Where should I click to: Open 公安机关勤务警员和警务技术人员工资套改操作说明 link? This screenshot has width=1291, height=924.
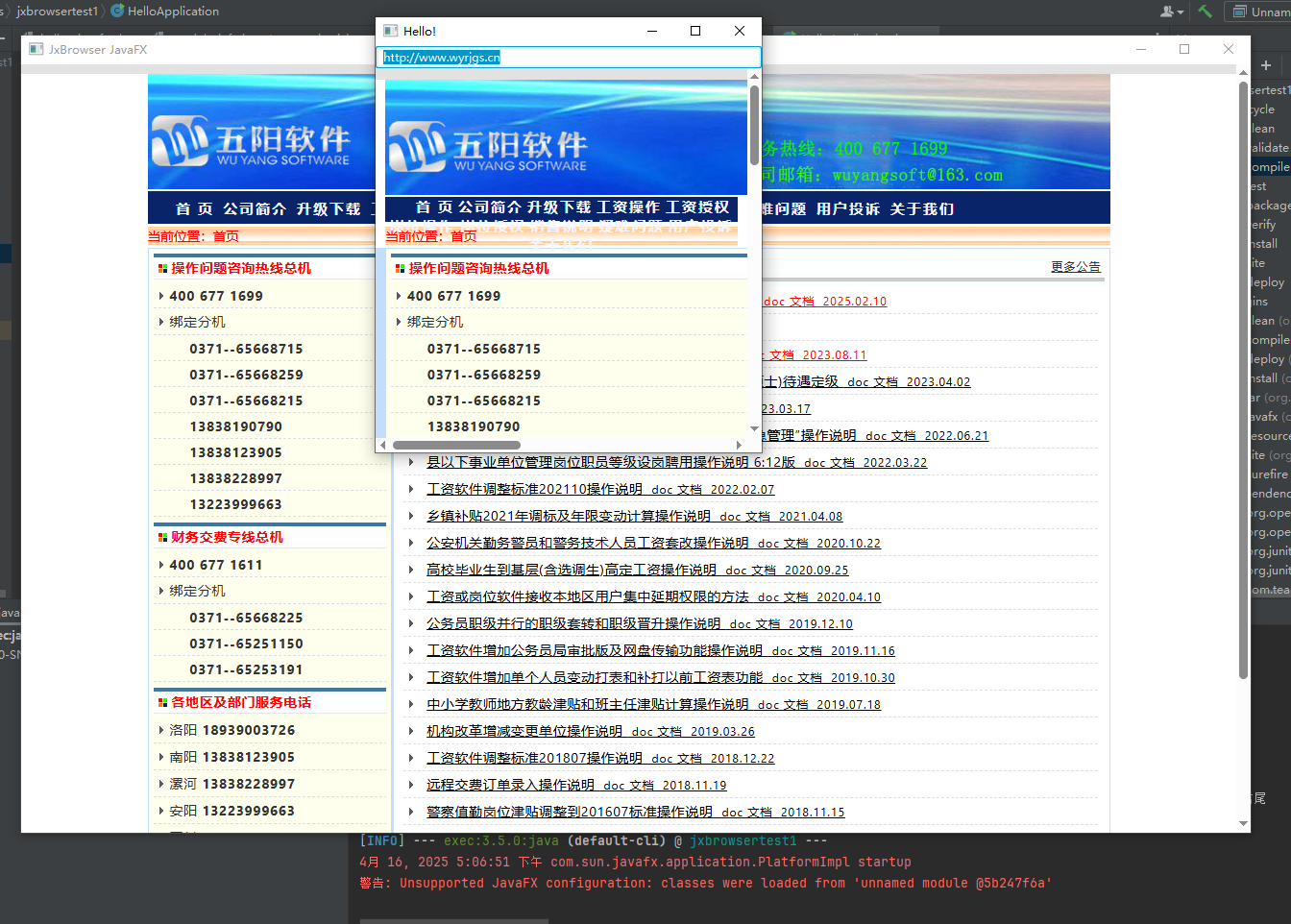pos(653,543)
